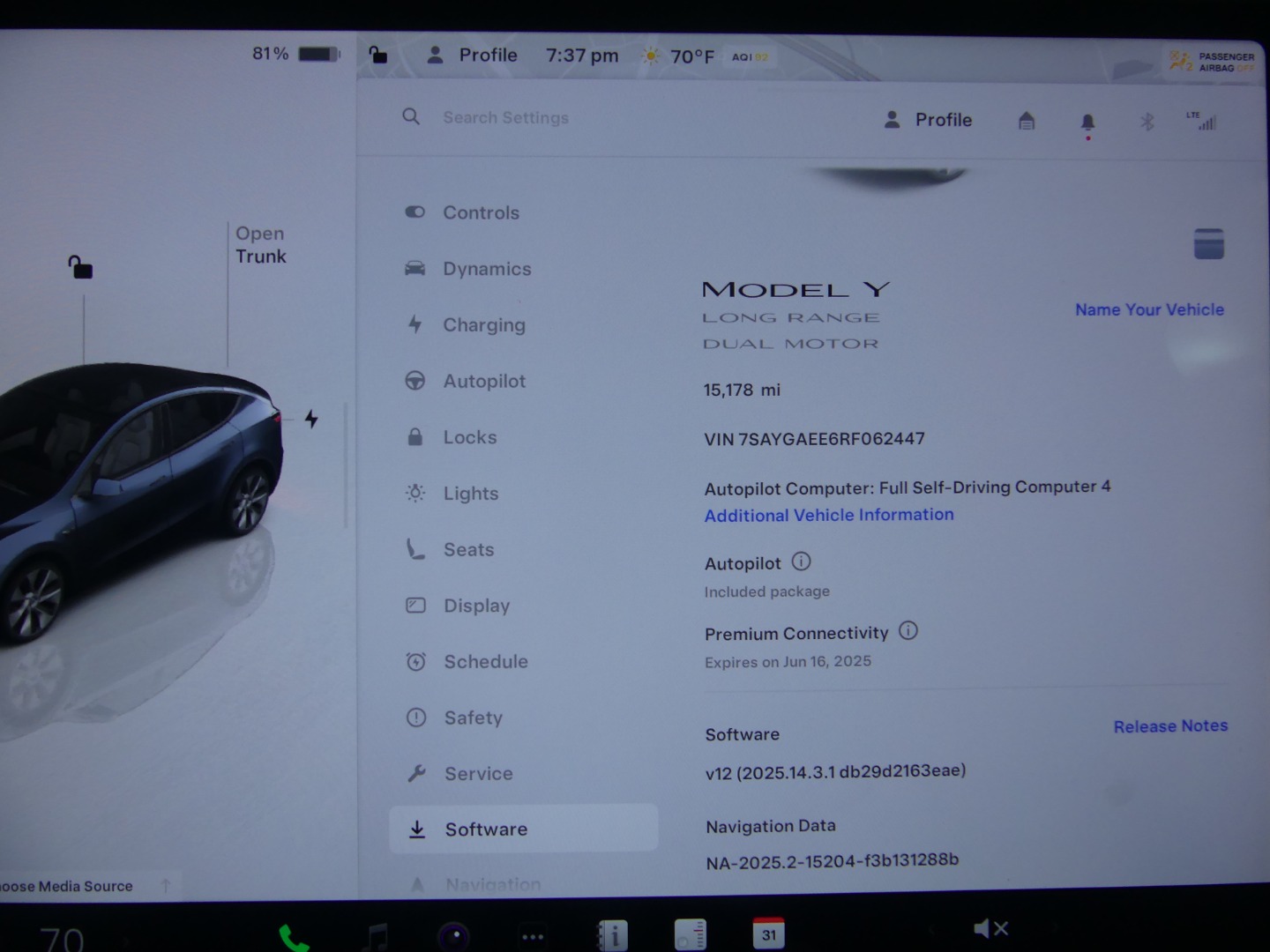Tap the charge port lightning bolt icon
This screenshot has width=1270, height=952.
[x=311, y=419]
